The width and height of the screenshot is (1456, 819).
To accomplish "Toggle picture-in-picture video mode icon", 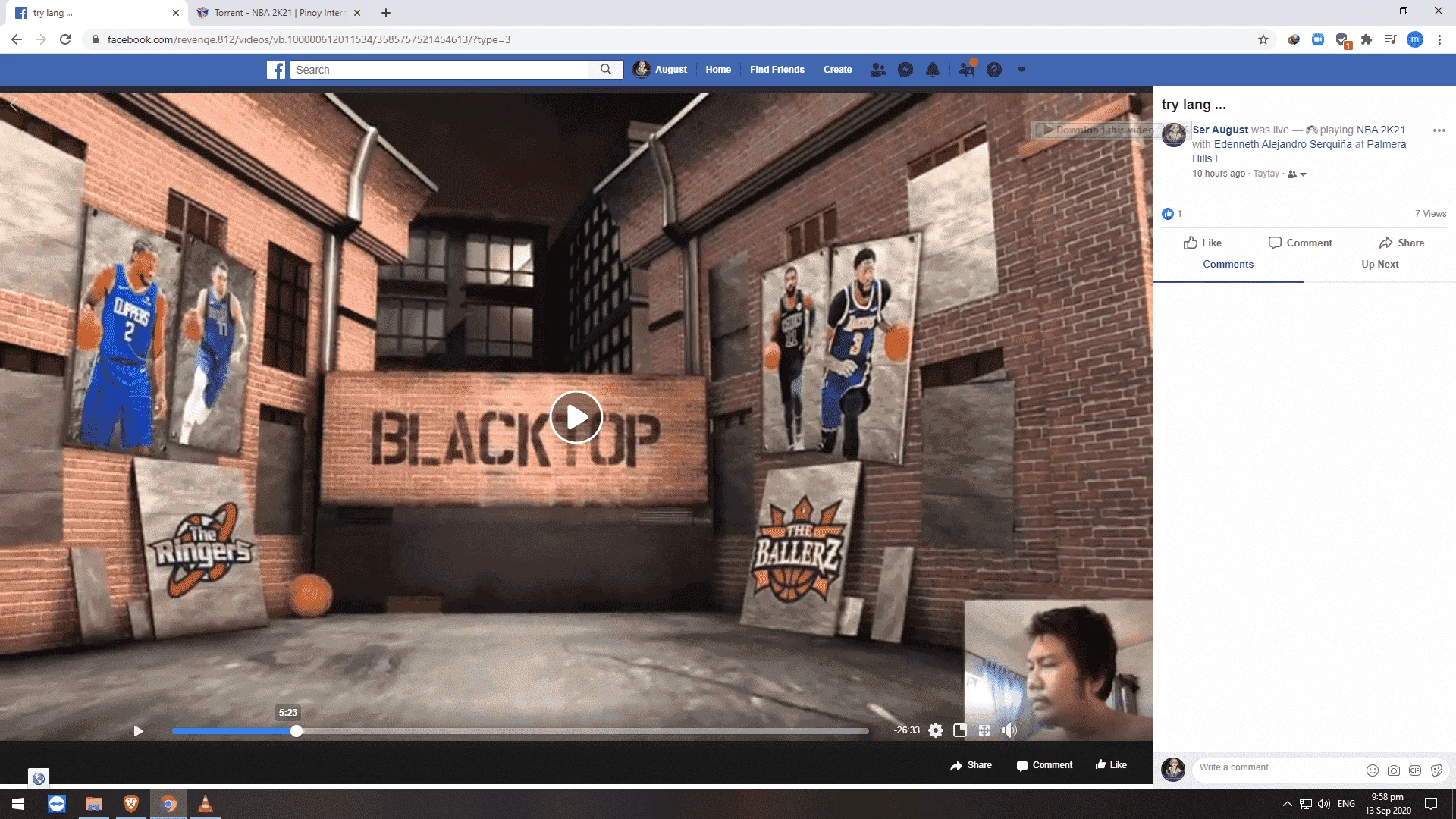I will pyautogui.click(x=960, y=730).
